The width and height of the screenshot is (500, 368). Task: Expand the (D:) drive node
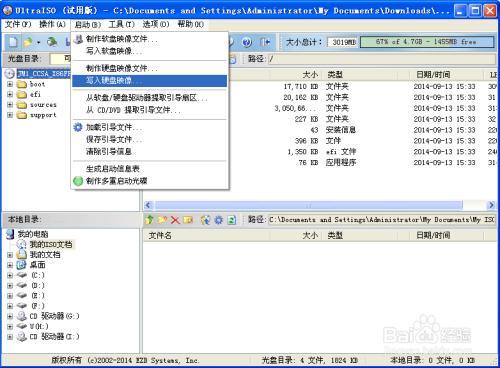(x=10, y=286)
